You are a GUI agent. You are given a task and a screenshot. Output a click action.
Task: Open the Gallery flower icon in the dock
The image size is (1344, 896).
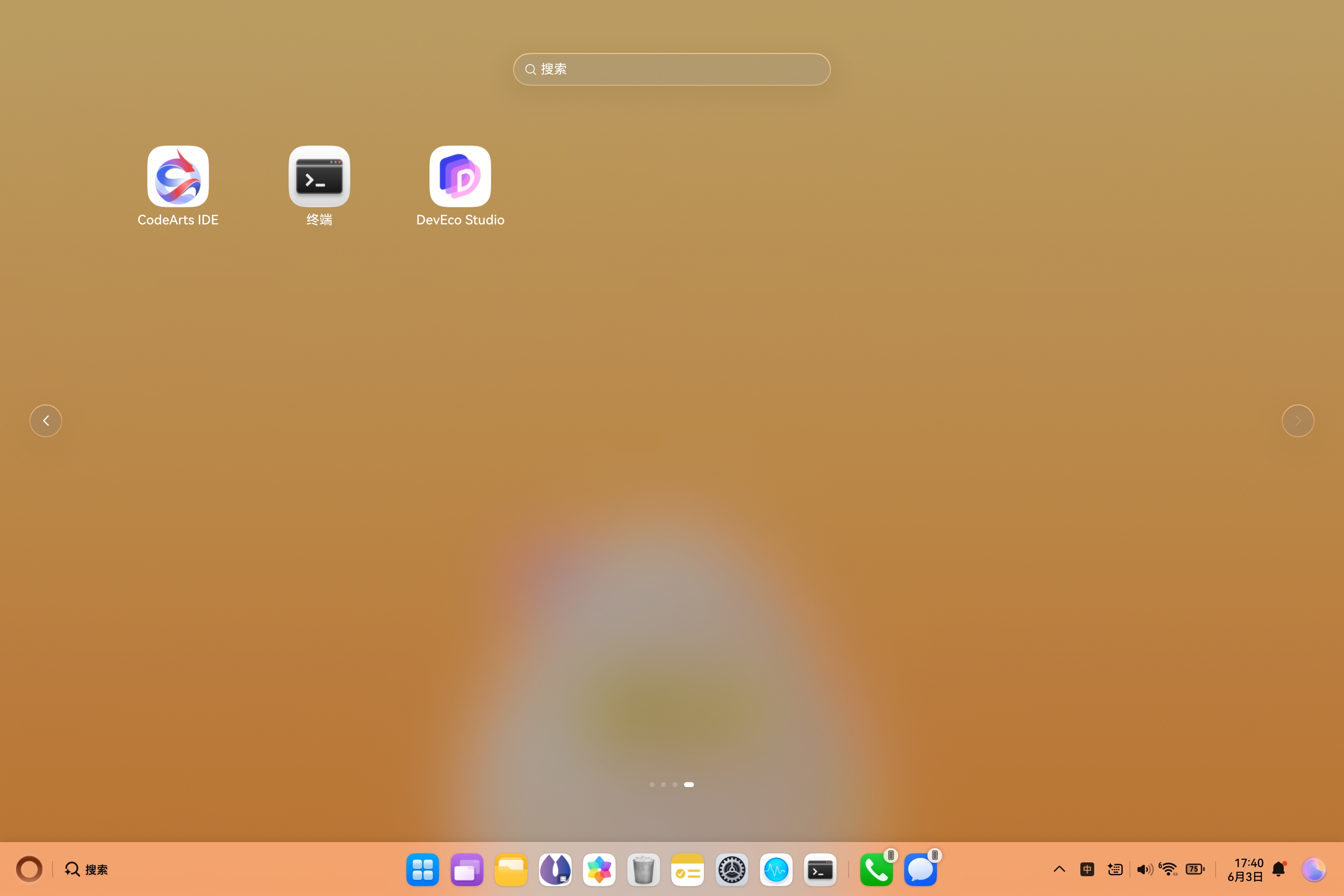click(x=599, y=870)
